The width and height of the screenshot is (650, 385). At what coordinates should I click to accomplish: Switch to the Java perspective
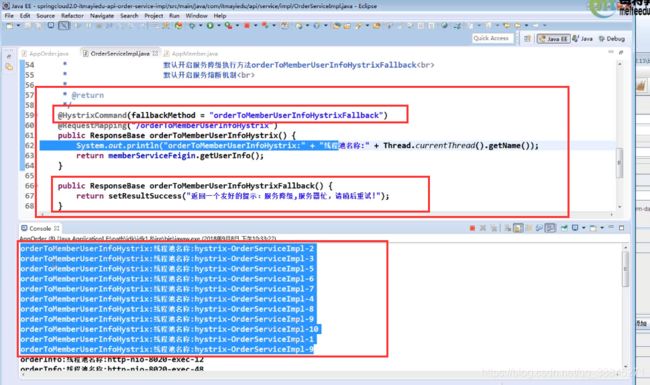(582, 39)
